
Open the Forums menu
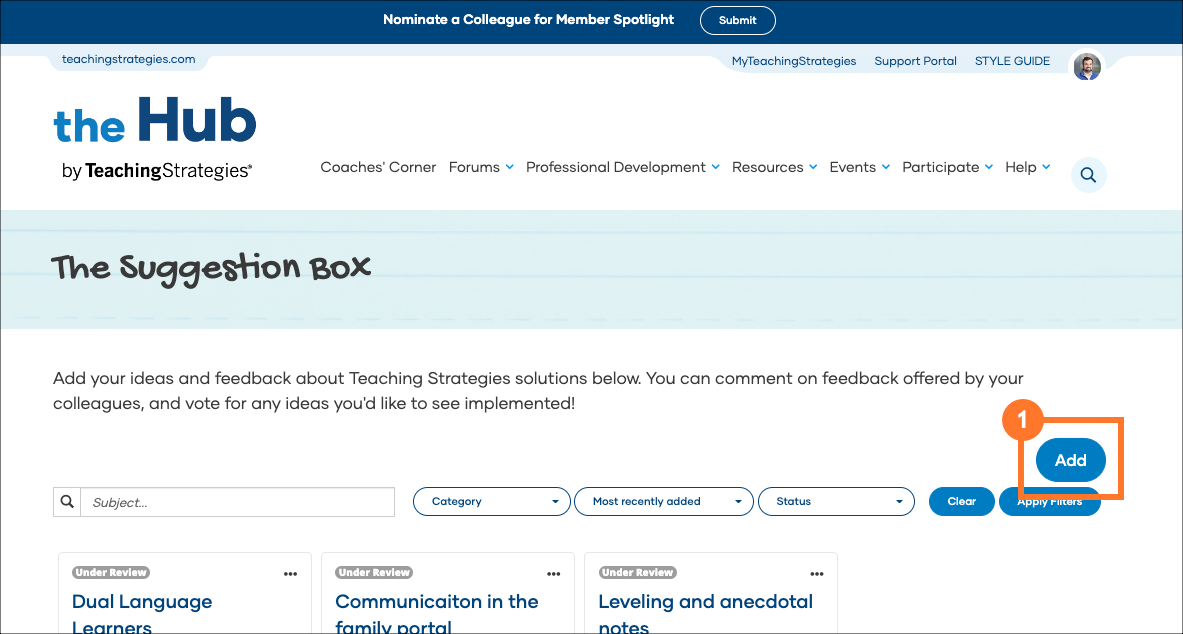(x=481, y=167)
